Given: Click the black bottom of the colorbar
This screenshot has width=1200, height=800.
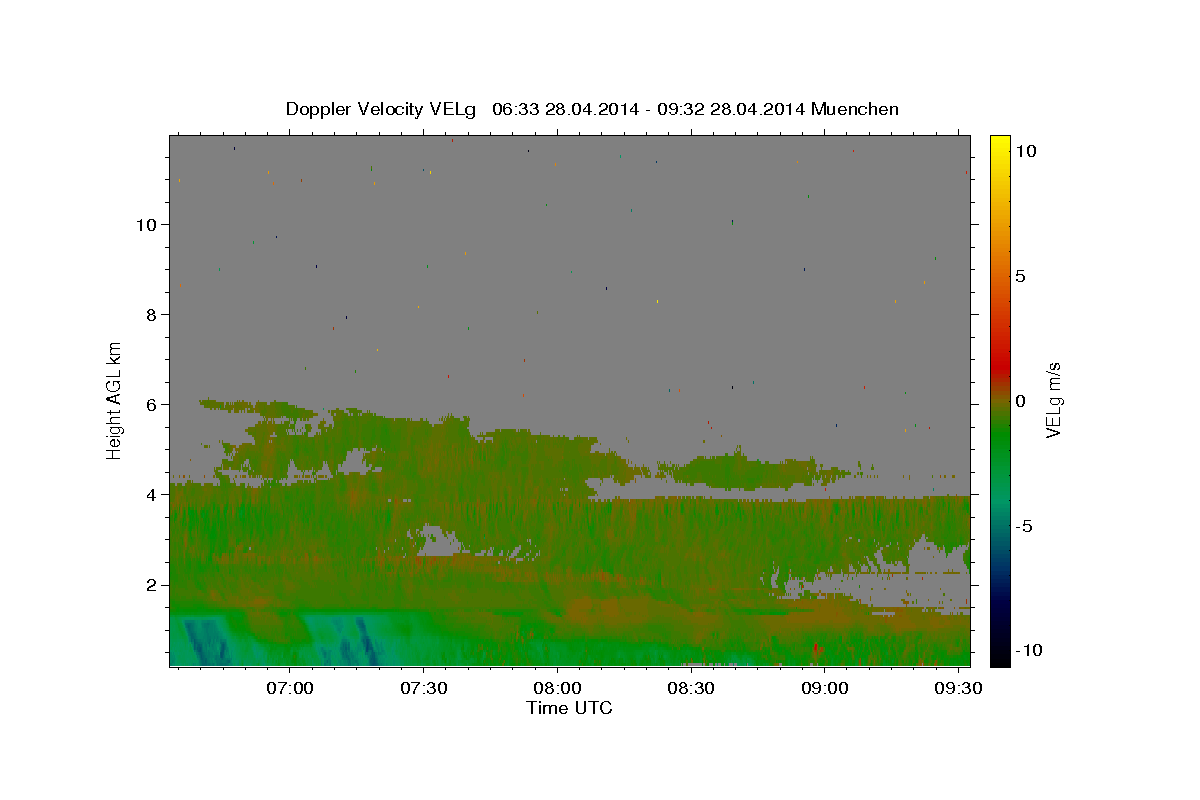Looking at the screenshot, I should [1000, 658].
